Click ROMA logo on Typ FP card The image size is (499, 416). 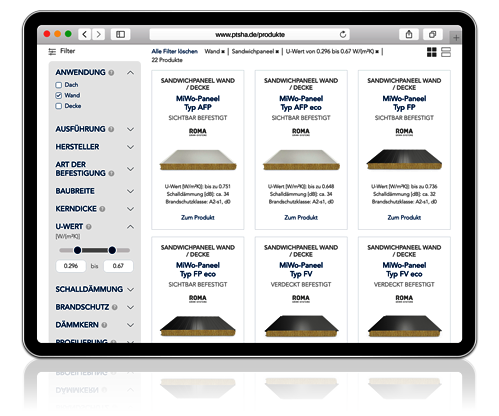click(404, 132)
